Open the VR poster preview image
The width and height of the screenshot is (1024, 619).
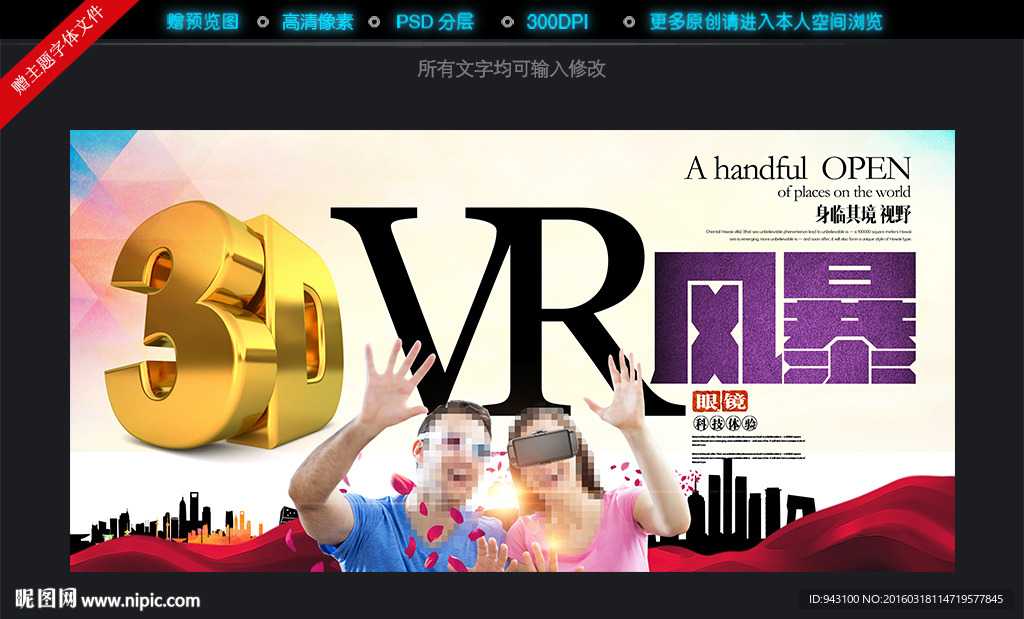512,351
